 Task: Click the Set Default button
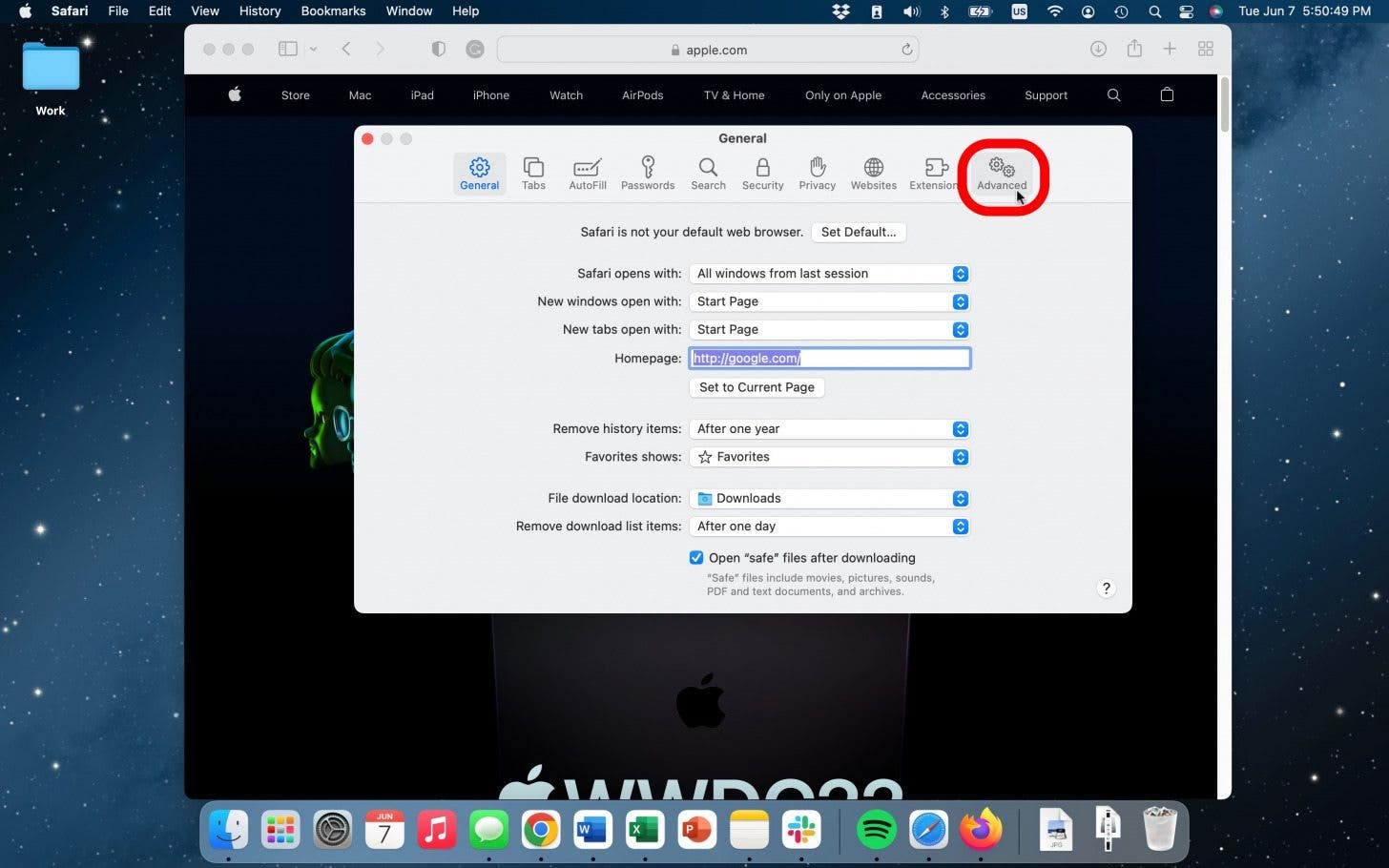click(x=858, y=232)
